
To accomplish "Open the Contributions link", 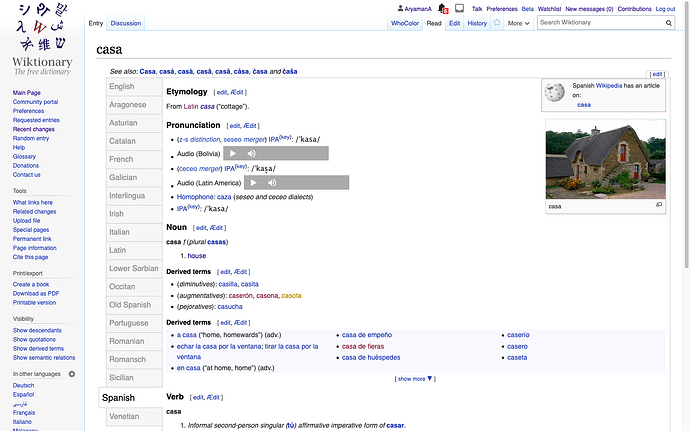I will click(634, 9).
